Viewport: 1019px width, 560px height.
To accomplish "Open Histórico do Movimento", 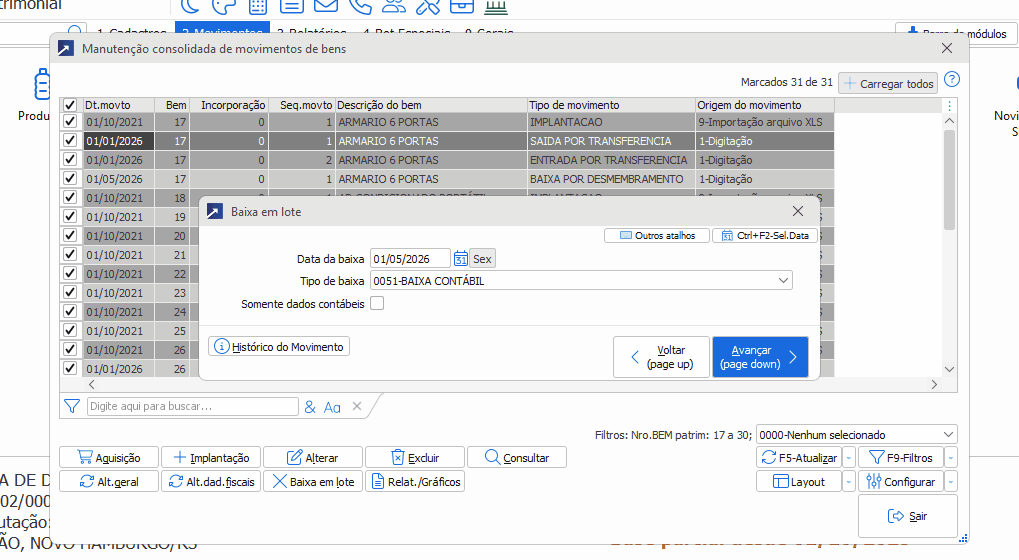I will (x=279, y=347).
